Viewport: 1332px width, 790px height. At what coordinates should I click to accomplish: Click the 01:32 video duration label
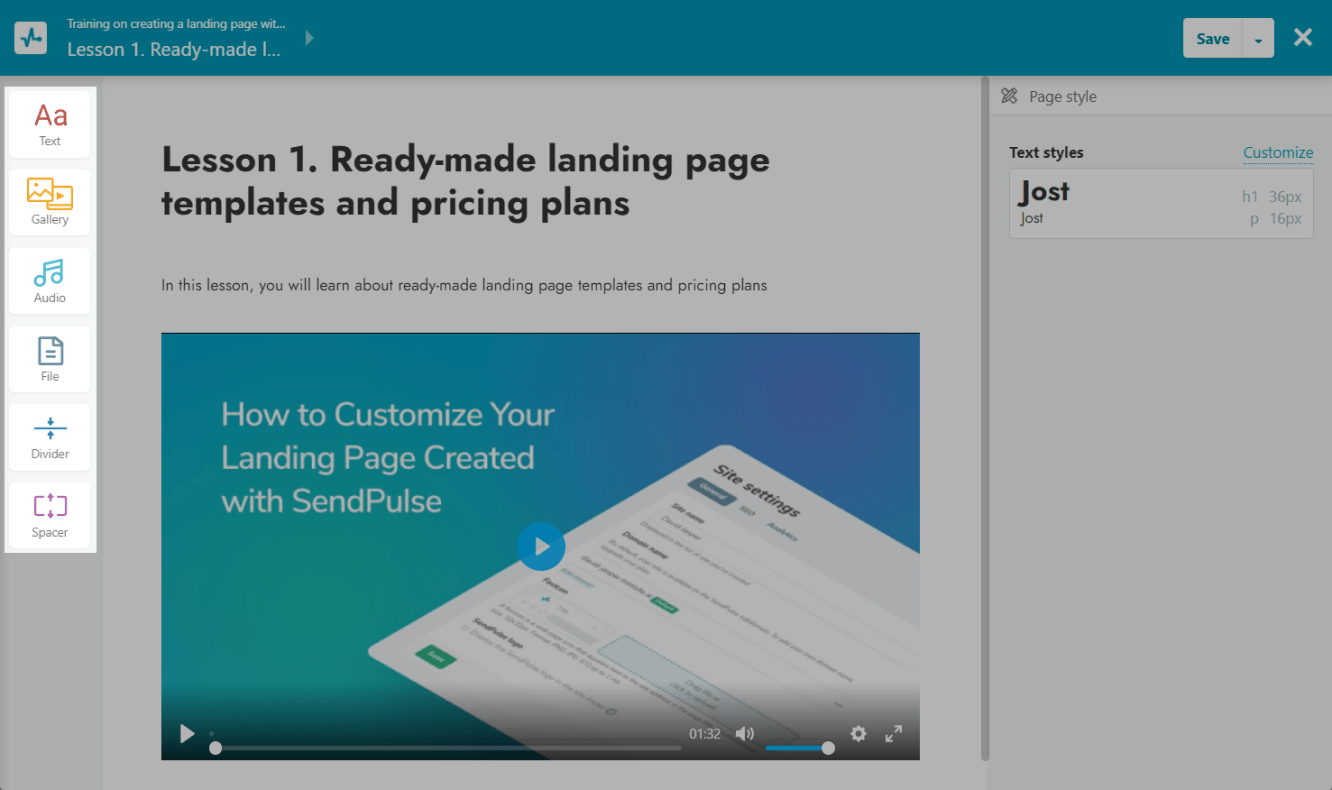(x=705, y=734)
